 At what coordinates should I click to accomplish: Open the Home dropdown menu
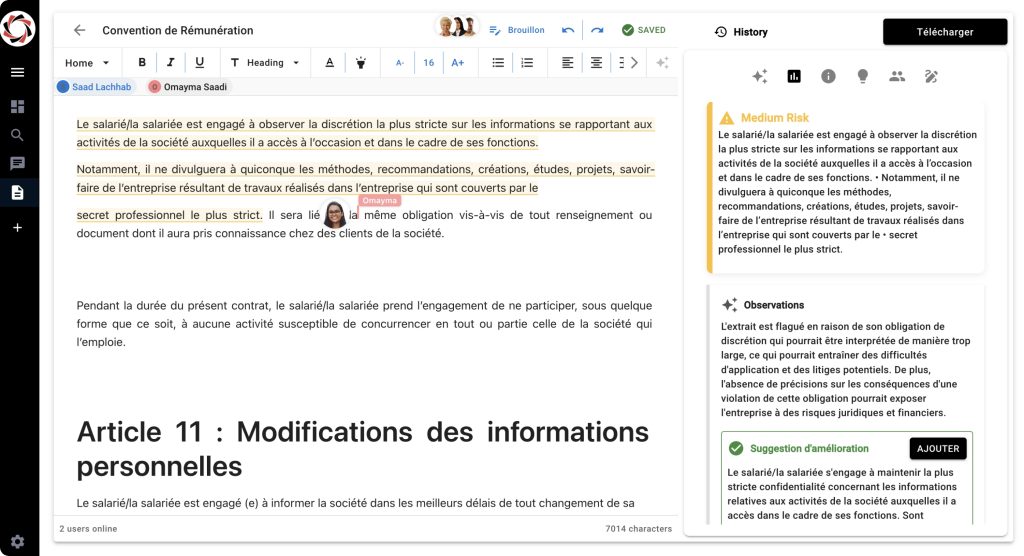pos(86,62)
